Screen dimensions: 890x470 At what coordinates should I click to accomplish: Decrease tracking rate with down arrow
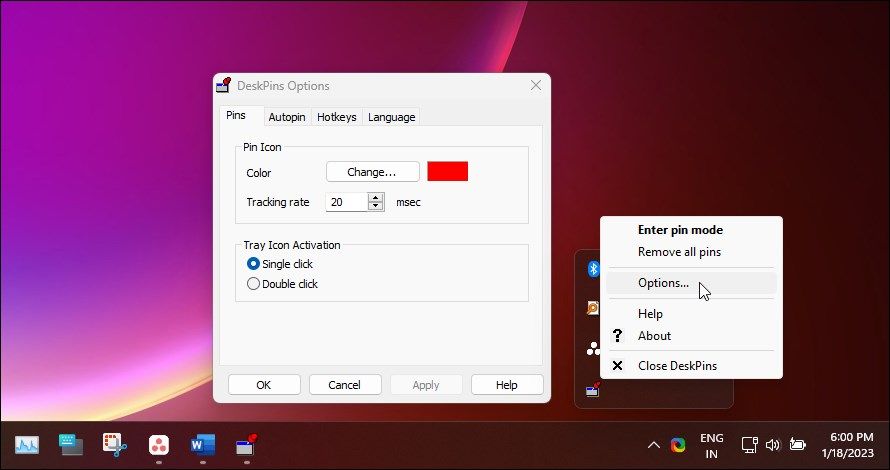[375, 206]
